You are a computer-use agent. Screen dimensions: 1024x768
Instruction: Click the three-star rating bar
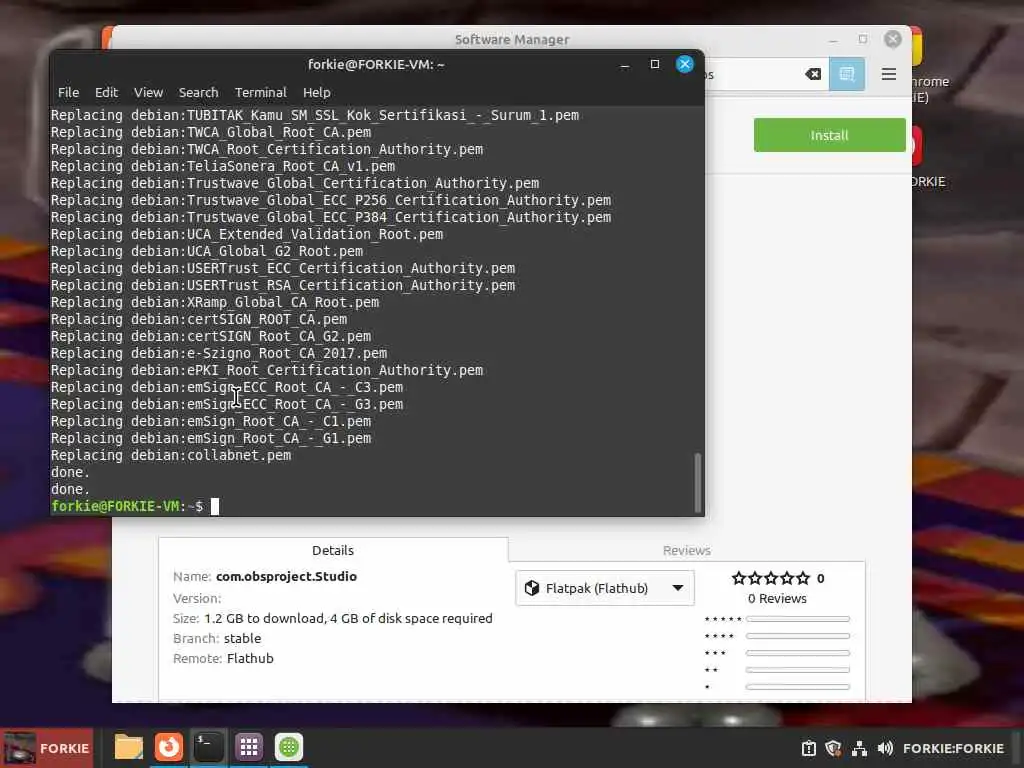pos(797,652)
